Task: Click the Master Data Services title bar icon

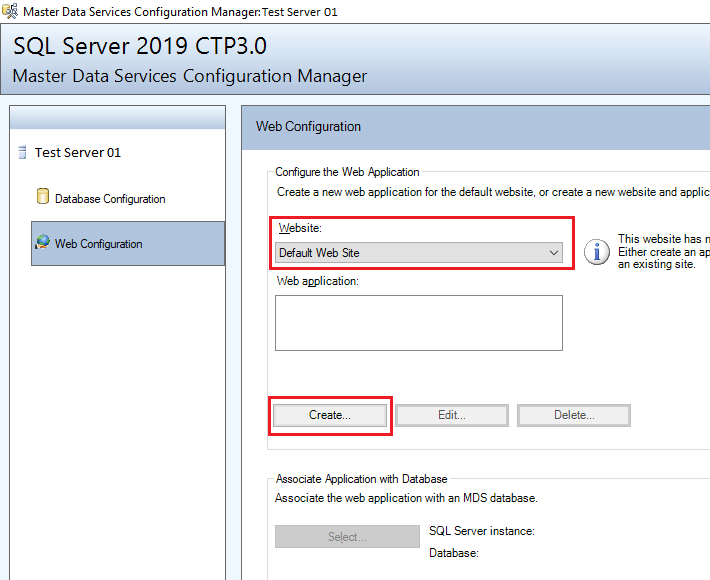Action: pyautogui.click(x=10, y=11)
